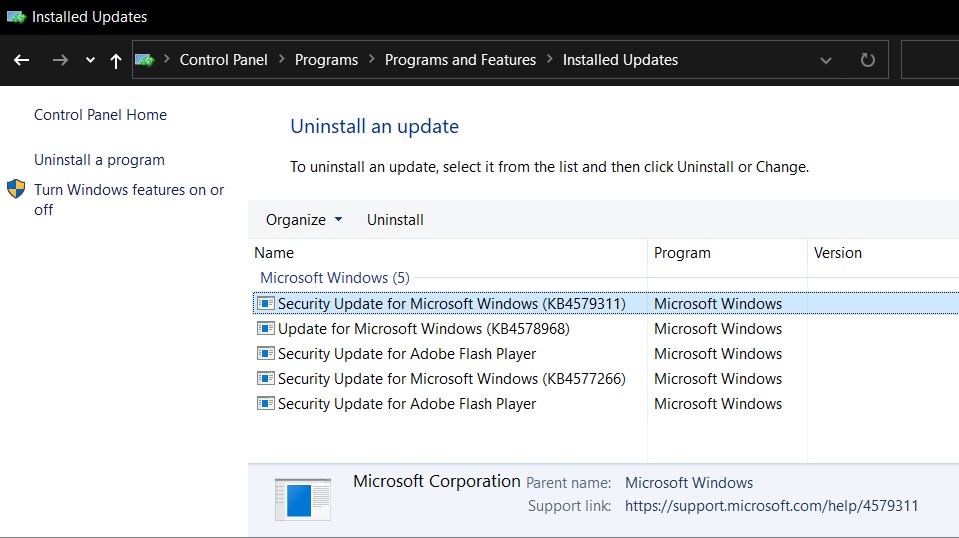The width and height of the screenshot is (959, 538).
Task: Click the Parent name value Microsoft Windows
Action: click(689, 483)
